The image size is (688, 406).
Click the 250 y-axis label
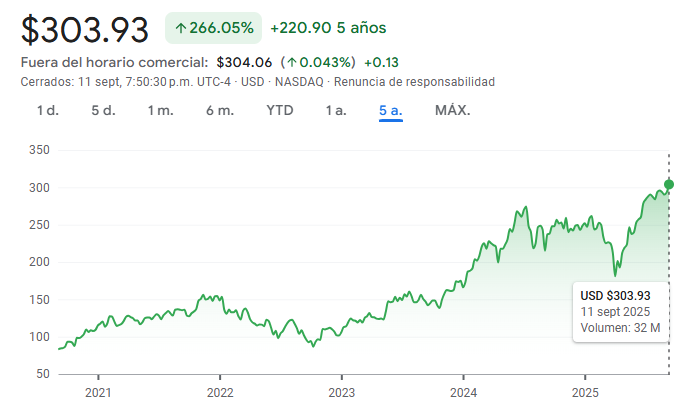tap(39, 225)
